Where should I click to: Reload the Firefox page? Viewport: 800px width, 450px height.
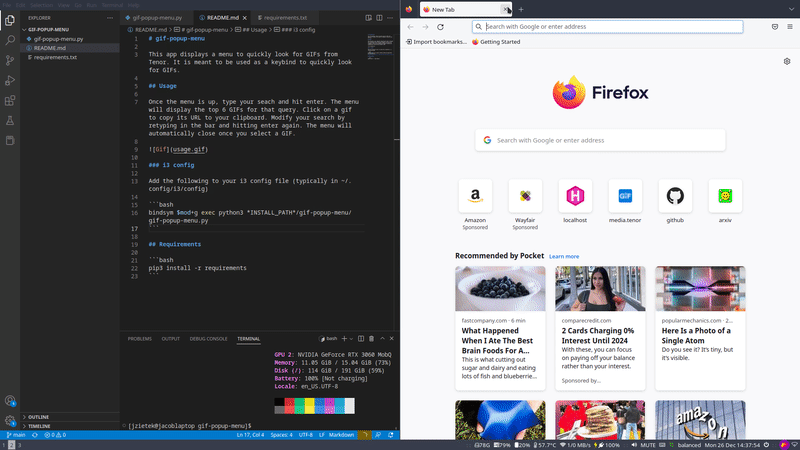[x=440, y=27]
